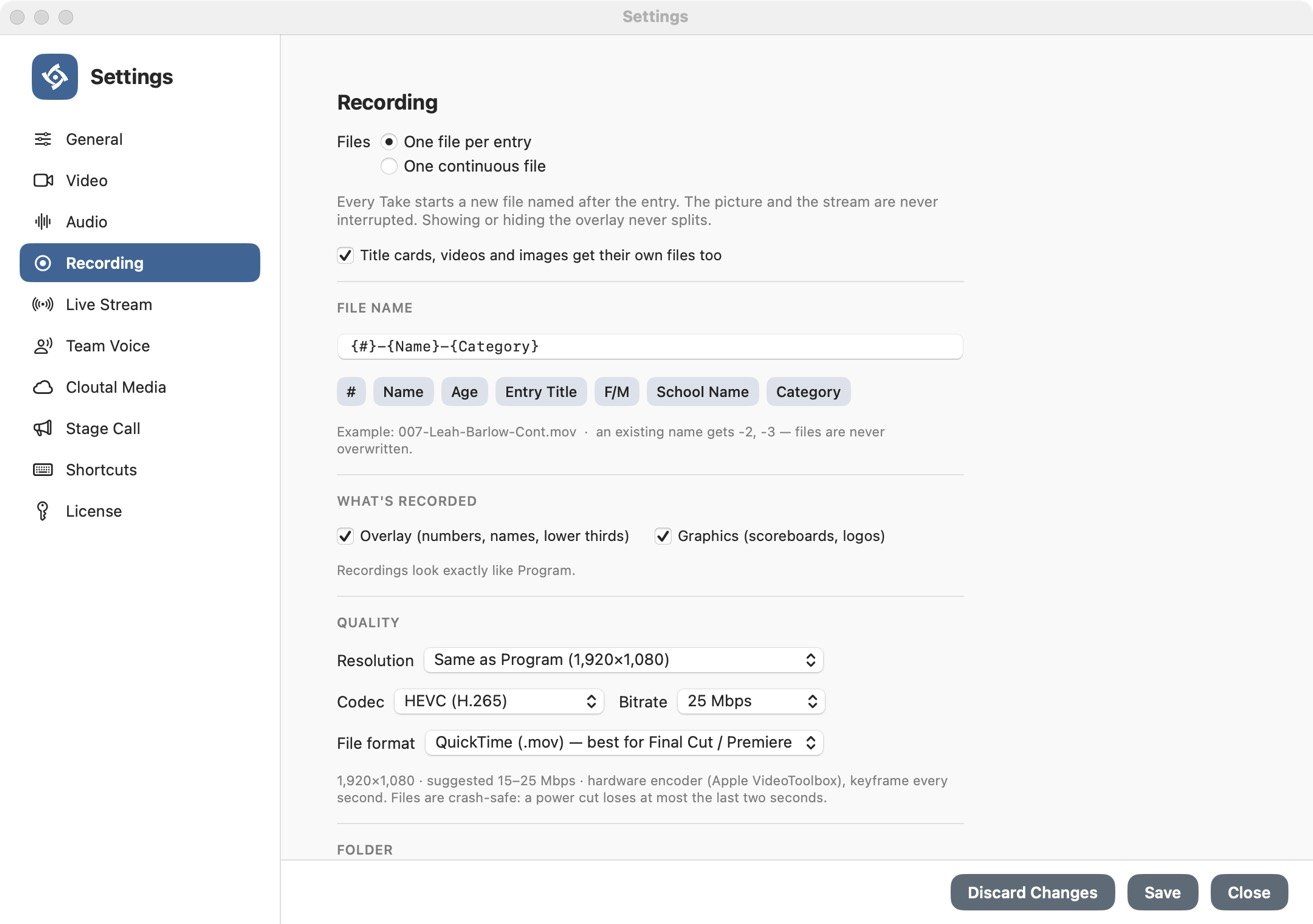
Task: Toggle title cards get their own files
Action: click(x=345, y=255)
